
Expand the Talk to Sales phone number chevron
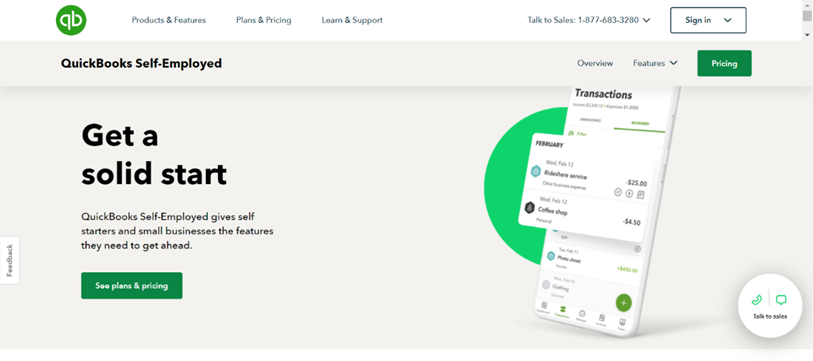pos(647,20)
